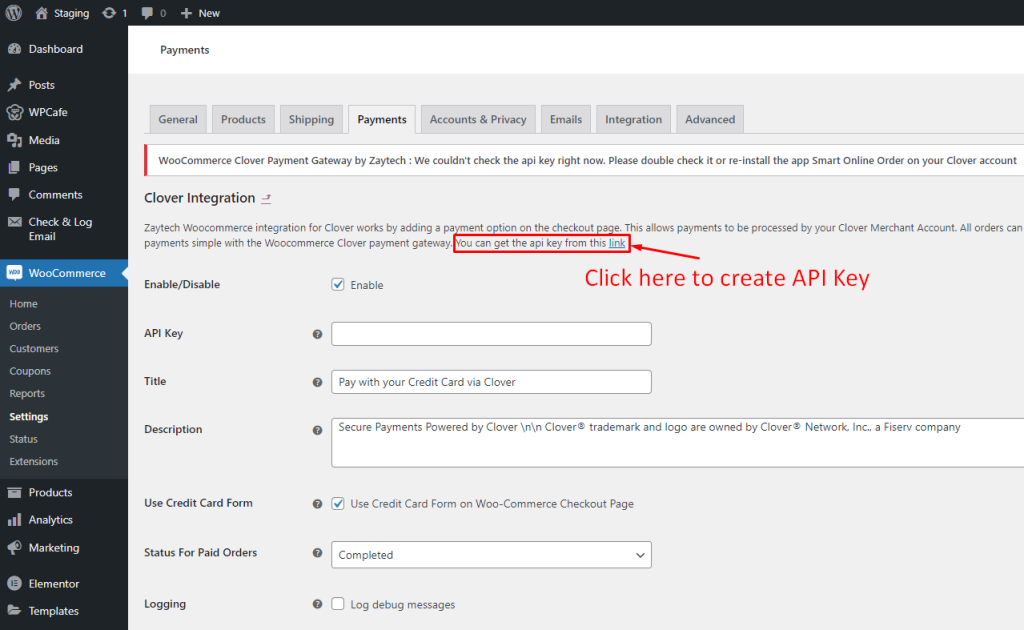Screen dimensions: 1024x630
Task: Open WooCommerce Reports submenu
Action: click(x=27, y=394)
